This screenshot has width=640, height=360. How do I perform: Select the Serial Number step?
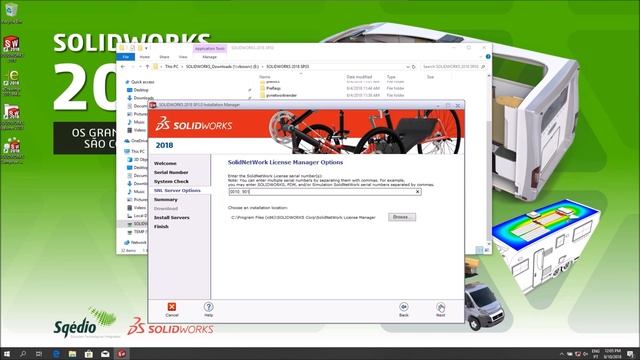(171, 172)
